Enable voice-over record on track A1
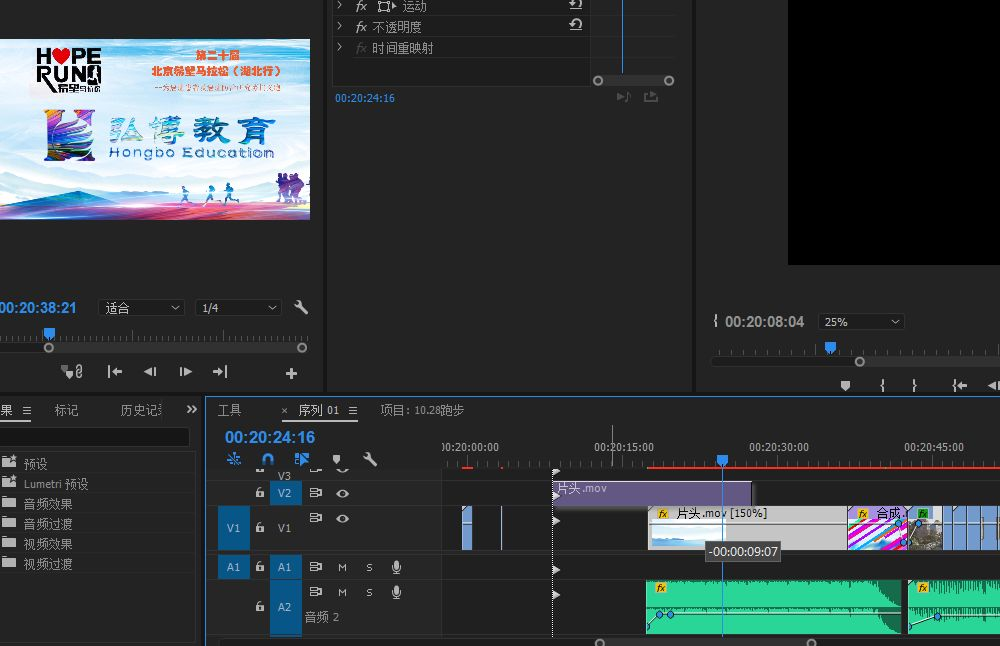 click(396, 567)
